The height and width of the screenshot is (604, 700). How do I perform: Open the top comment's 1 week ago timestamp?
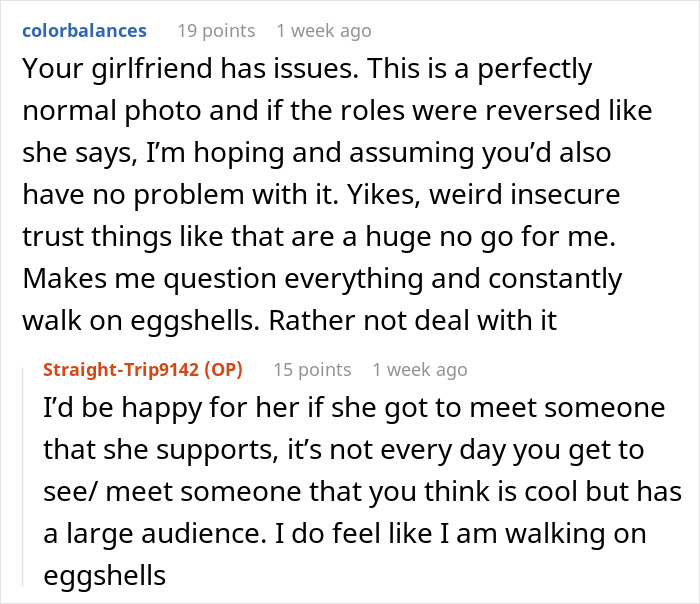point(323,30)
